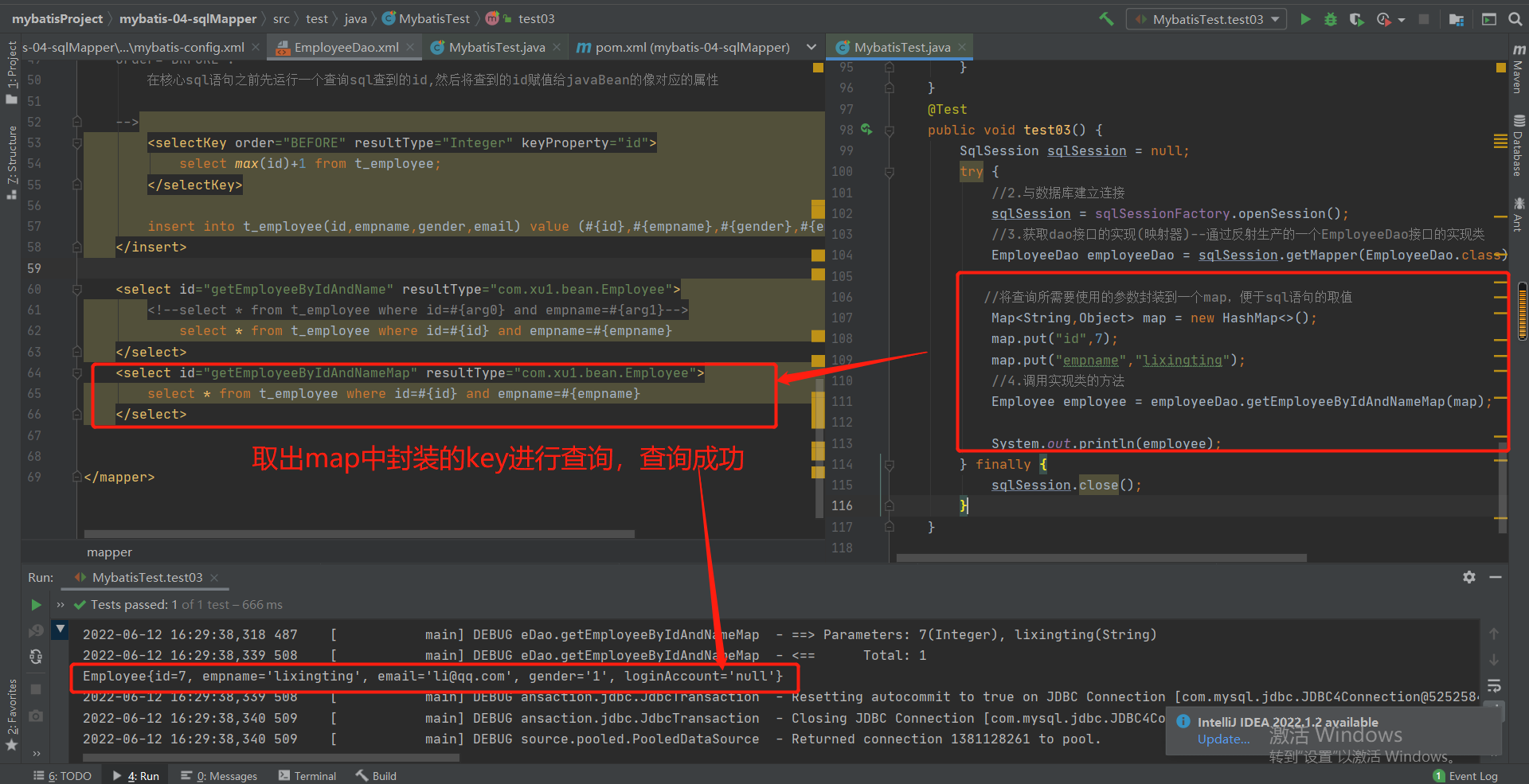The image size is (1529, 784).
Task: Toggle the Favorites tool window
Action: [x=11, y=715]
